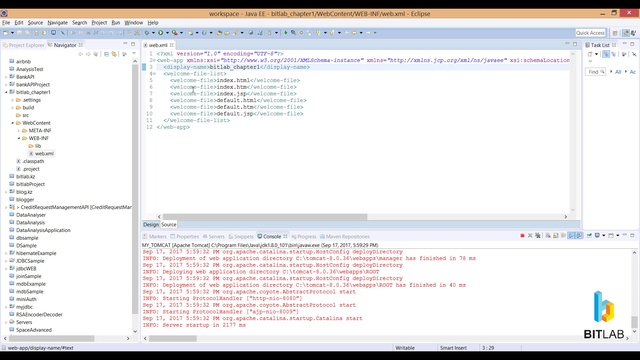
Task: Open the Maven Repositories tab
Action: (344, 236)
